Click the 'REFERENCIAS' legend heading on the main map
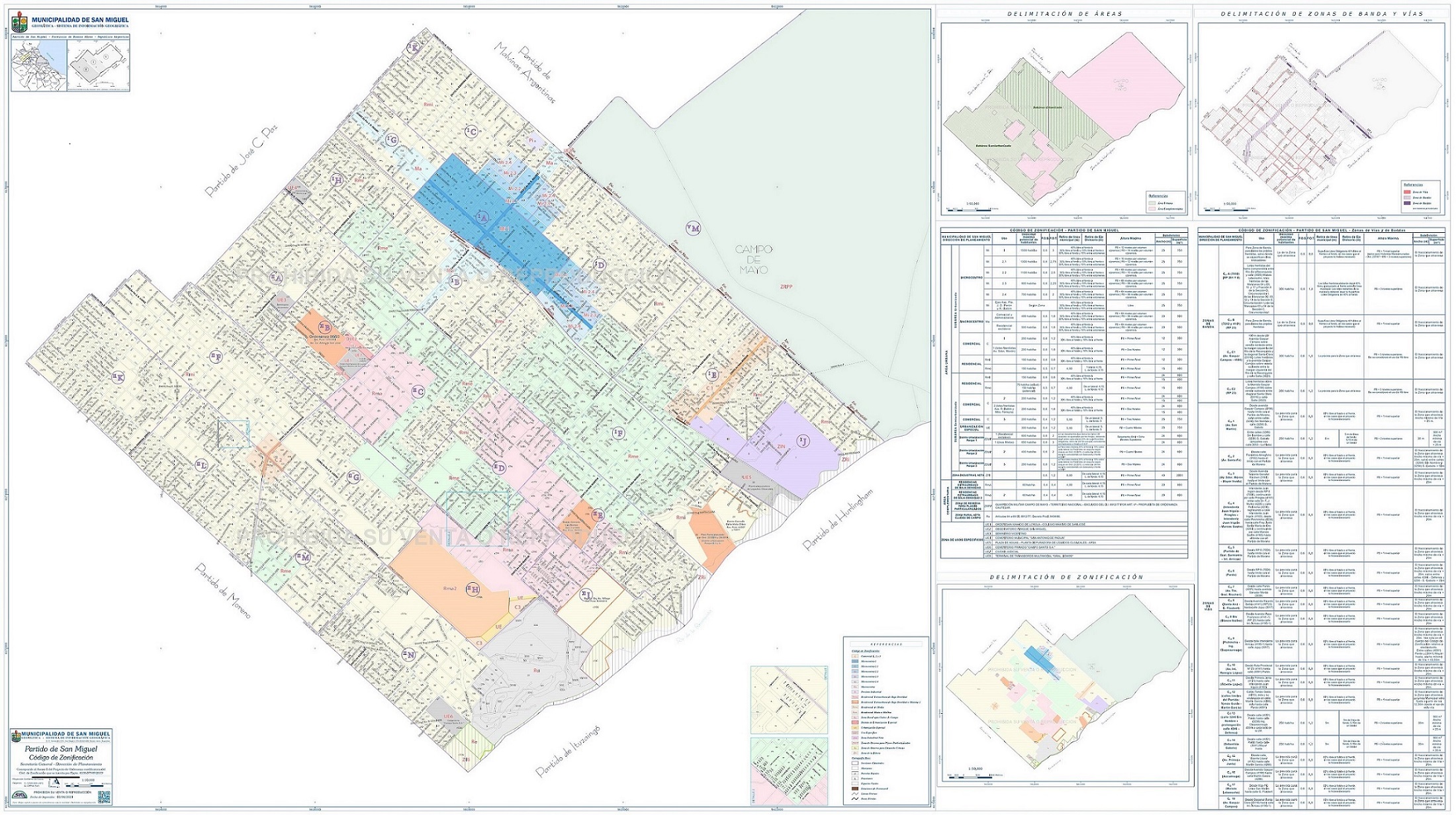 click(886, 644)
